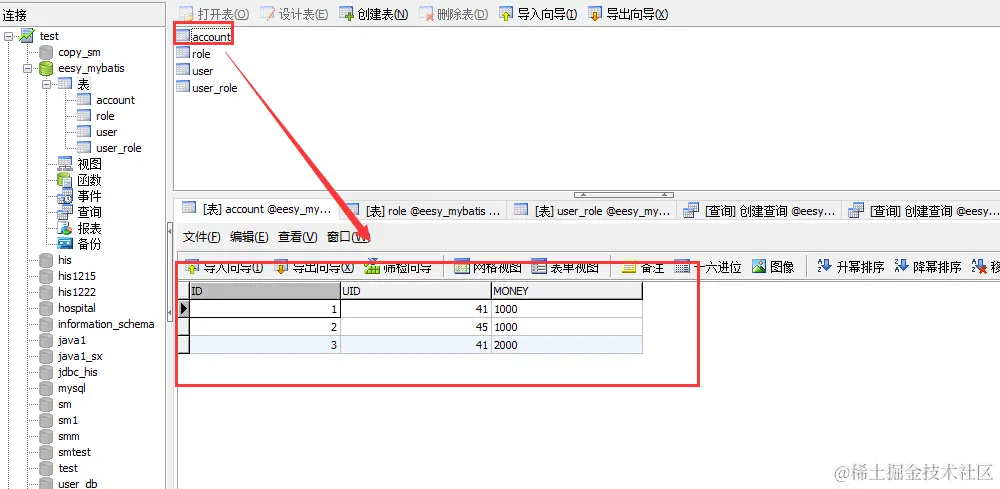
Task: Open the 备份 backup node
Action: 80,244
